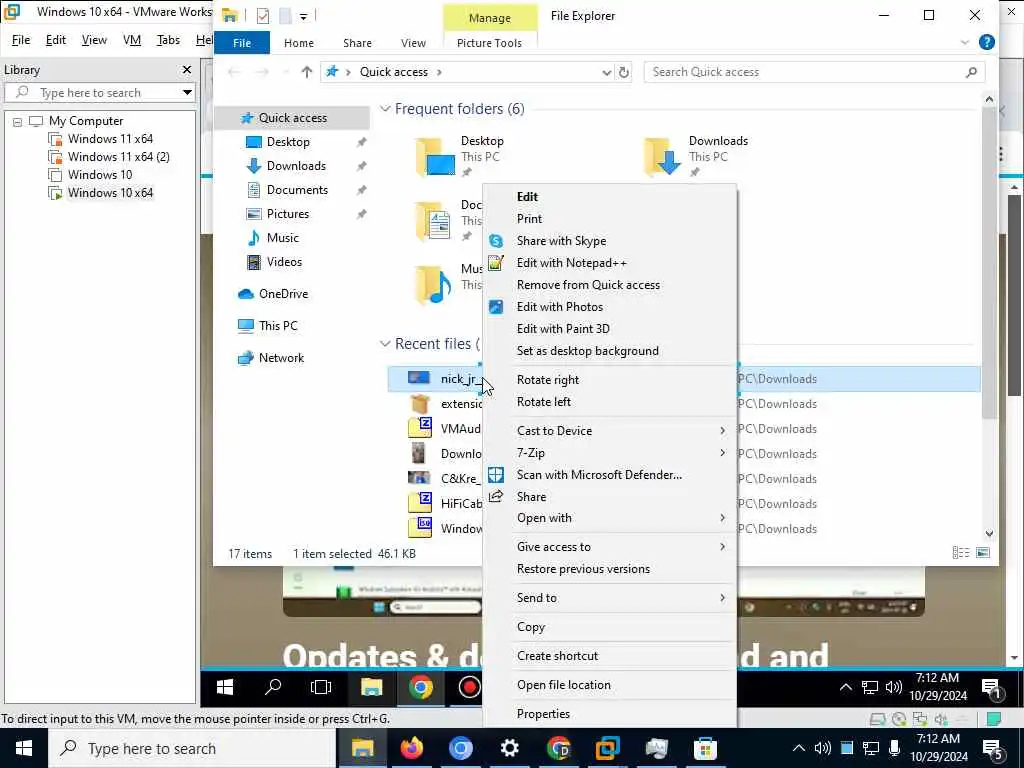Open VMware VM menu

pos(132,40)
